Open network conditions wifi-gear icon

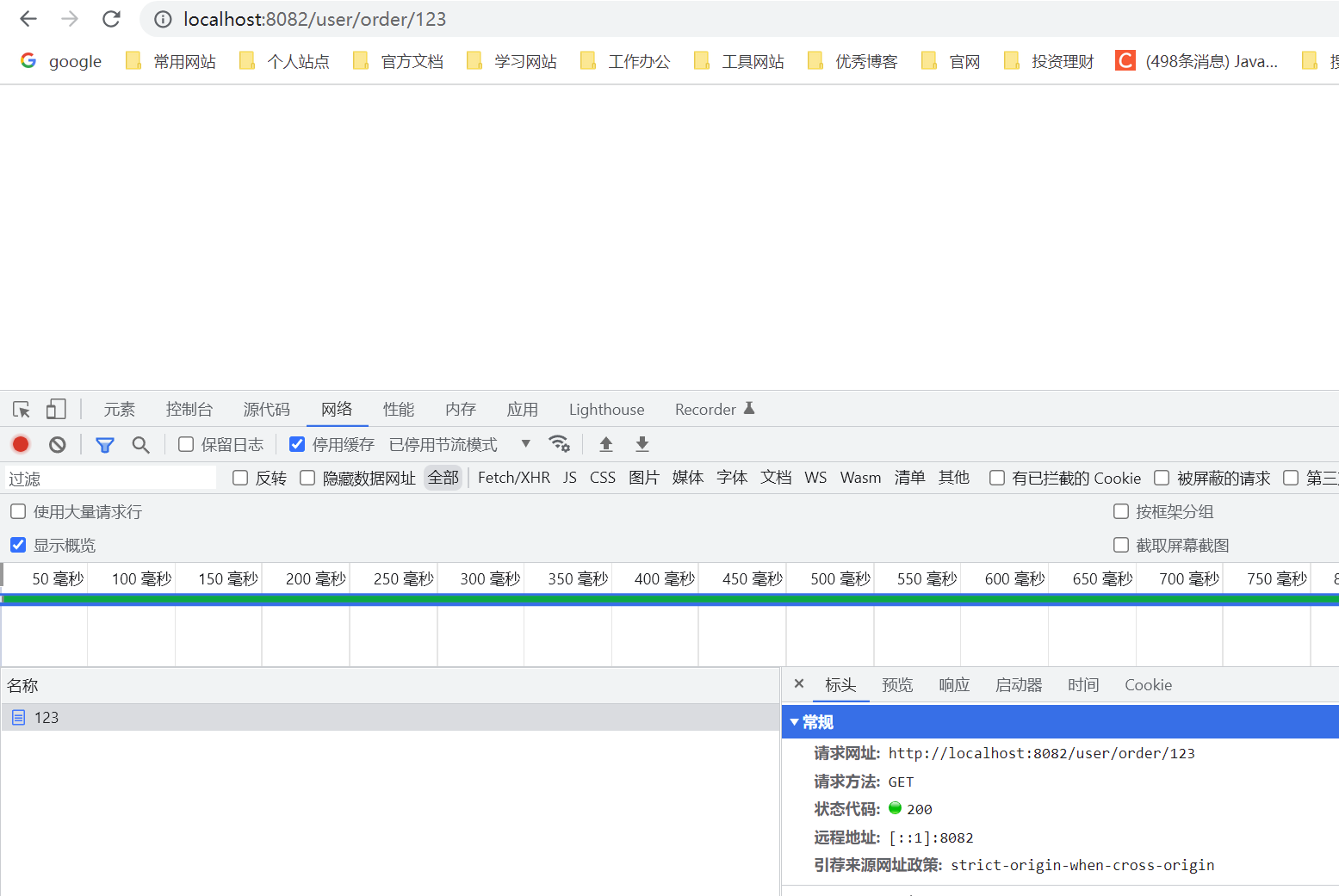click(560, 444)
